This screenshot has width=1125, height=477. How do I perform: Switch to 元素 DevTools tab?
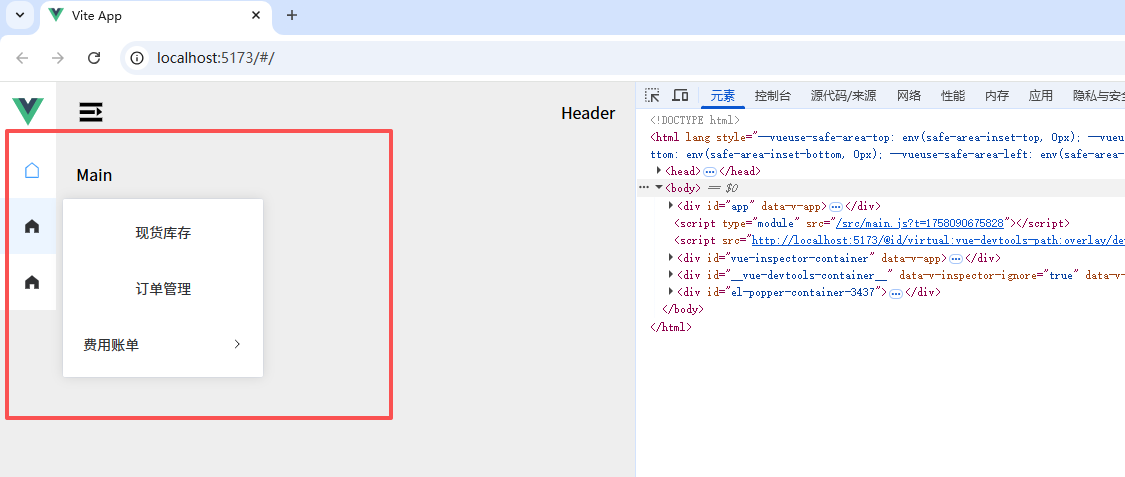pos(722,95)
